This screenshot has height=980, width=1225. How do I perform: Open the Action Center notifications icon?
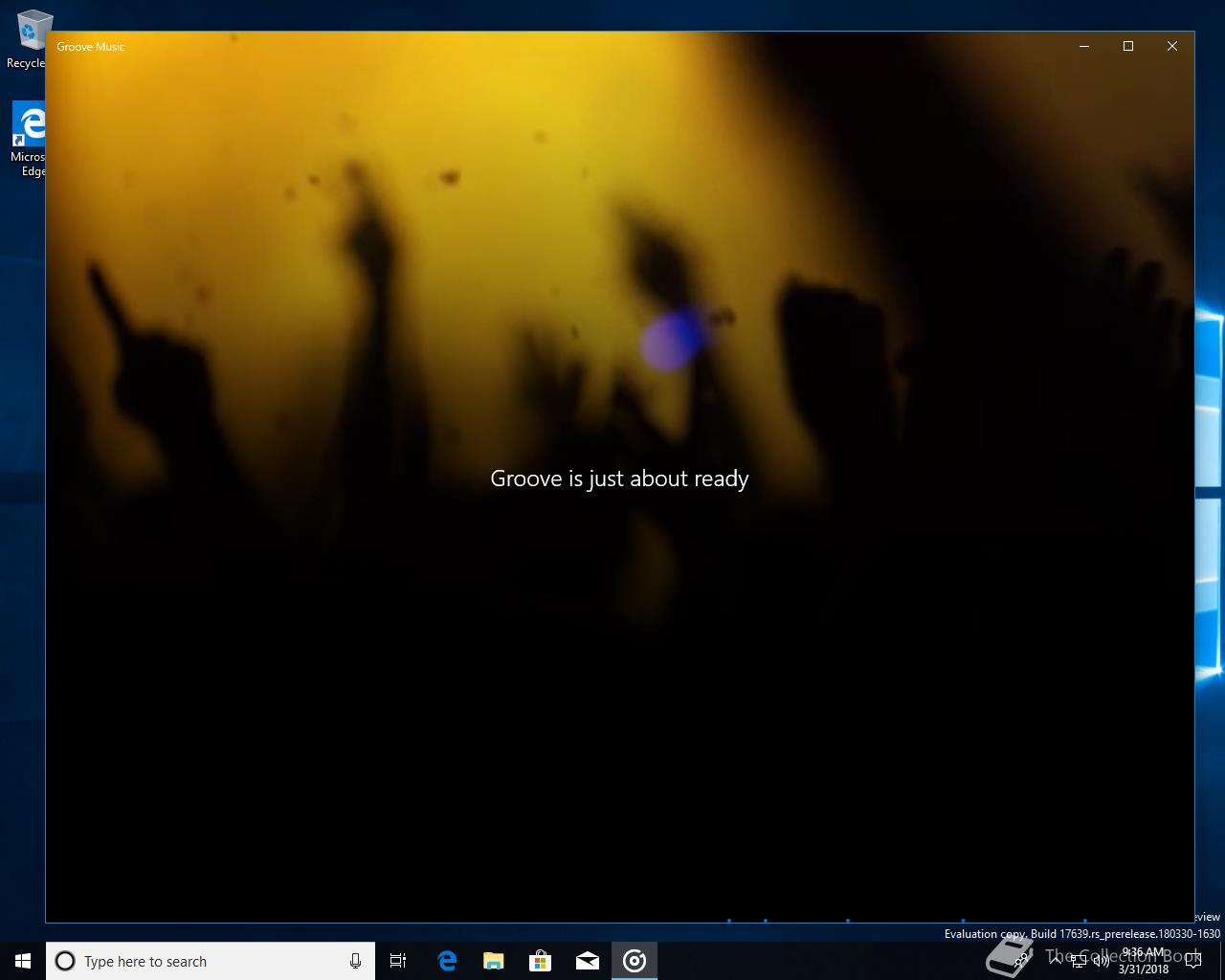coord(1192,961)
